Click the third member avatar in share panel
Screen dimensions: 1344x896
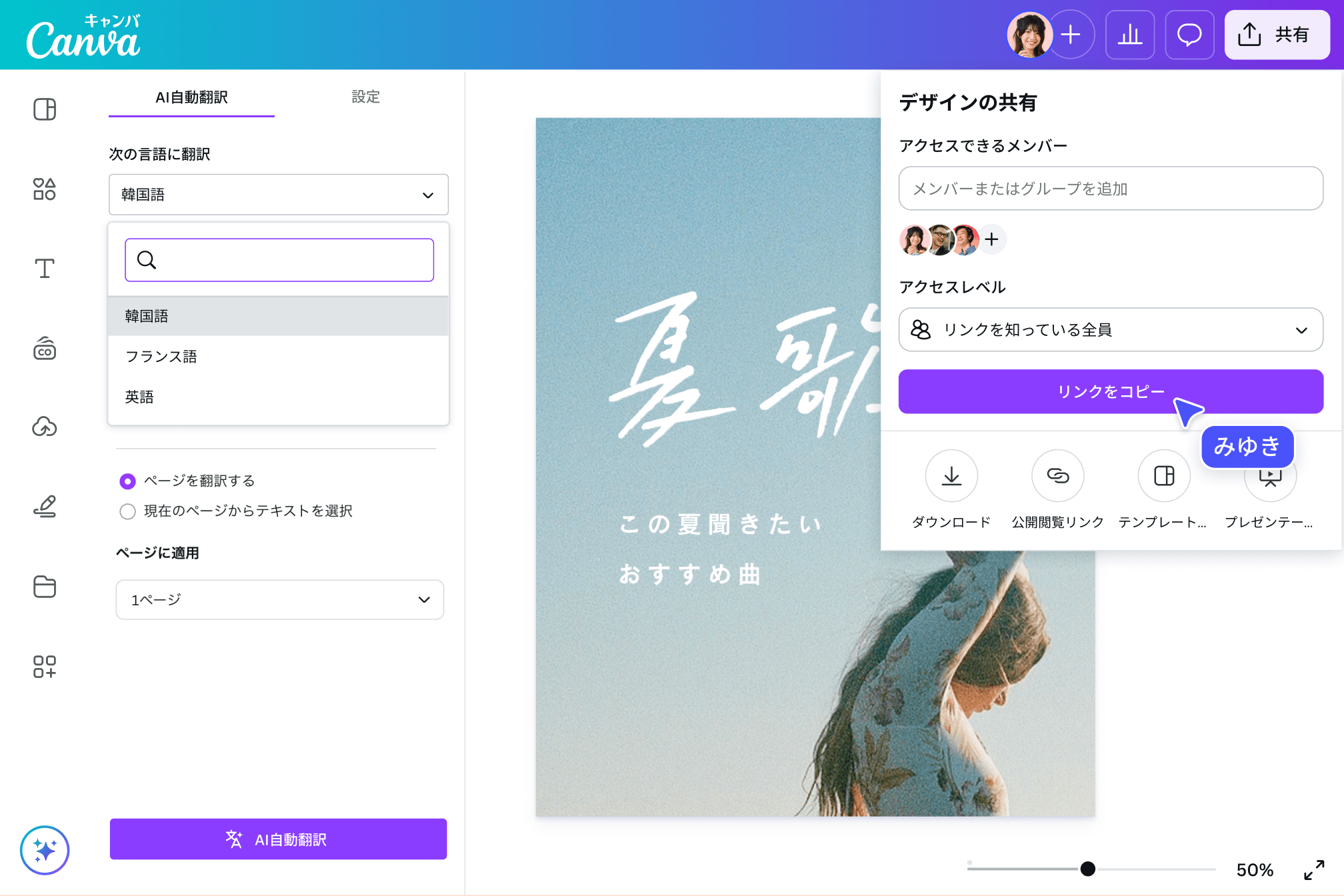tap(965, 240)
